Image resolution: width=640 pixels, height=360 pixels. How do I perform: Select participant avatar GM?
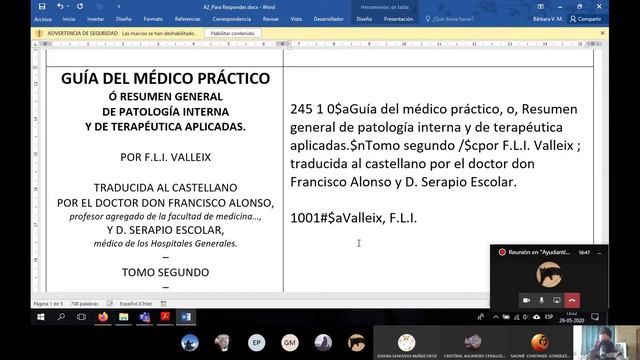[290, 342]
